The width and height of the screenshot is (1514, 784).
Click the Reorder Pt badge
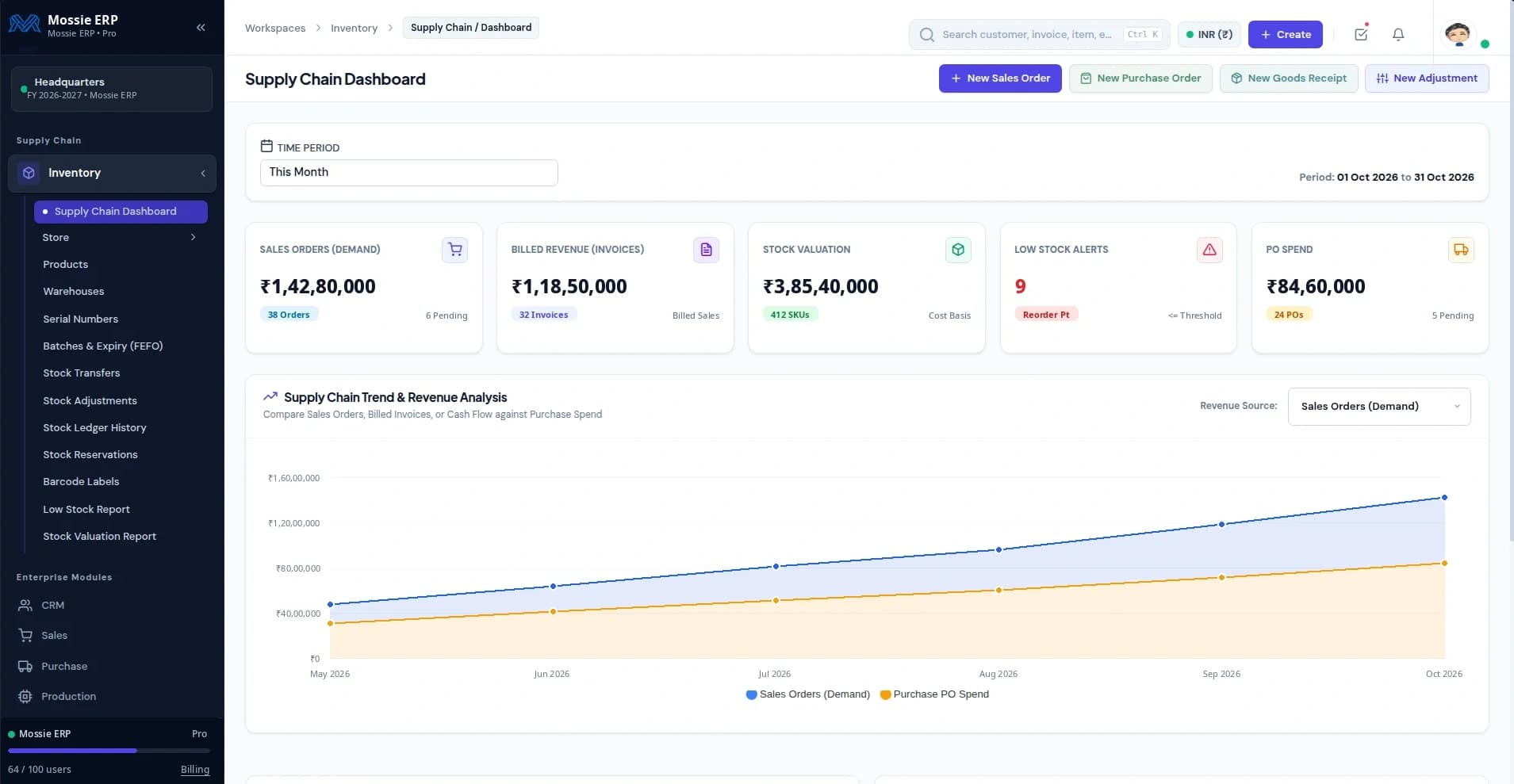(x=1046, y=315)
